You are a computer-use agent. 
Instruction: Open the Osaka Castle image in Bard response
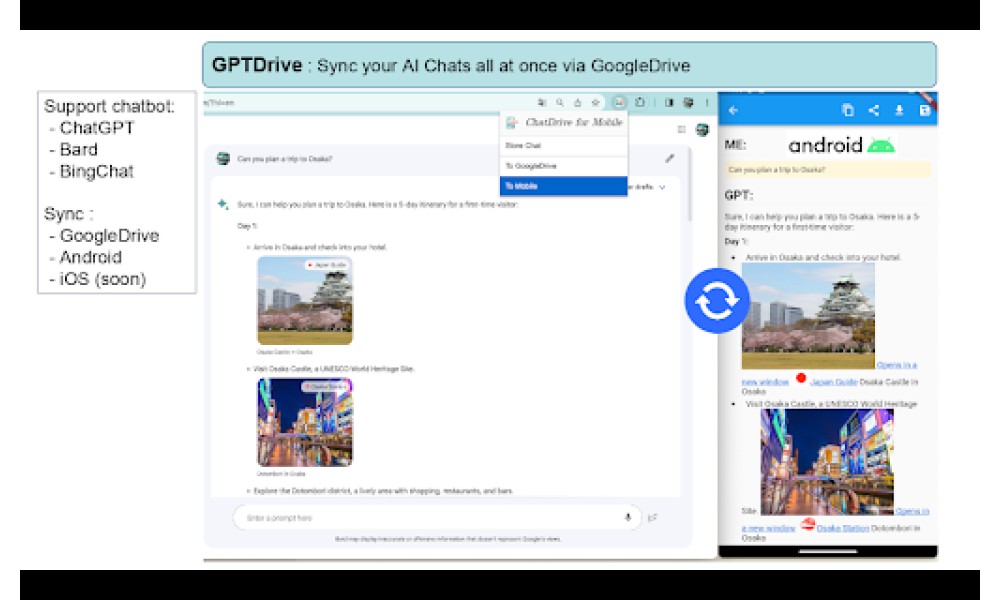pos(305,300)
